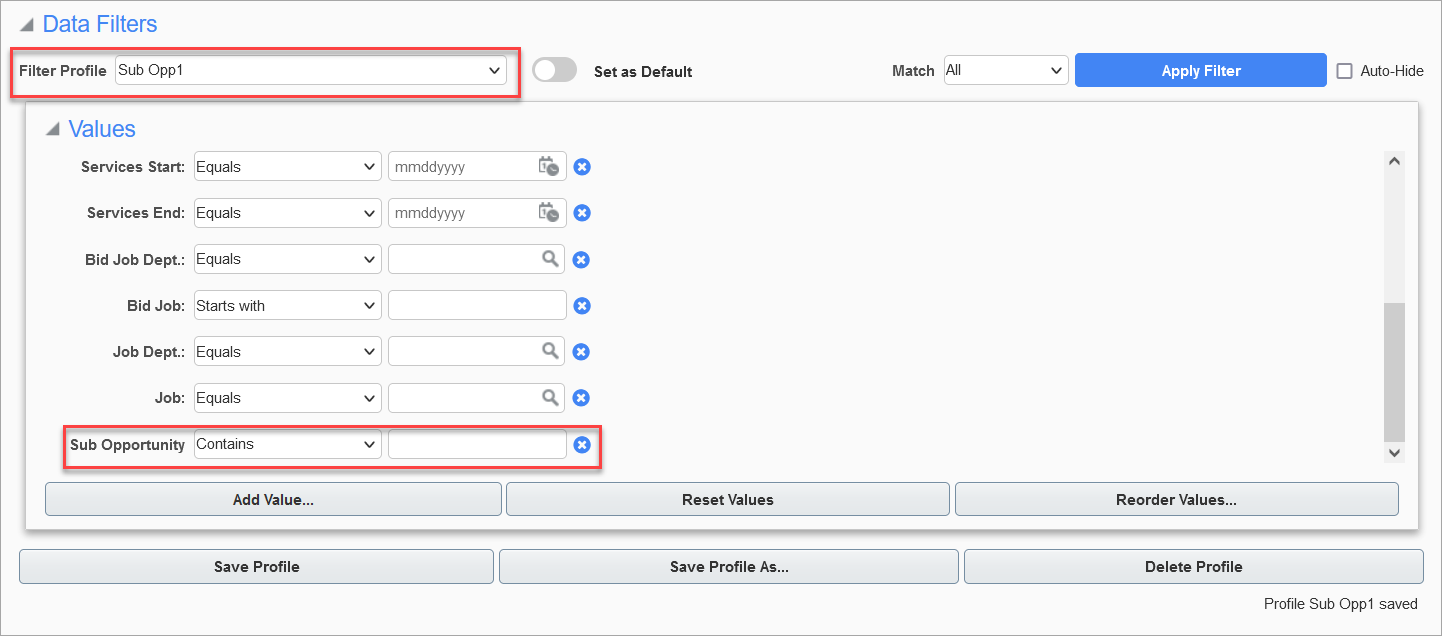
Task: Click the Values list scroll up arrow
Action: pyautogui.click(x=1395, y=160)
